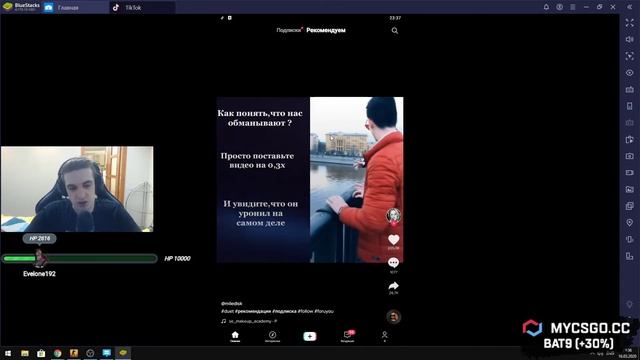
Task: Create a new TikTok with plus button
Action: [310, 336]
